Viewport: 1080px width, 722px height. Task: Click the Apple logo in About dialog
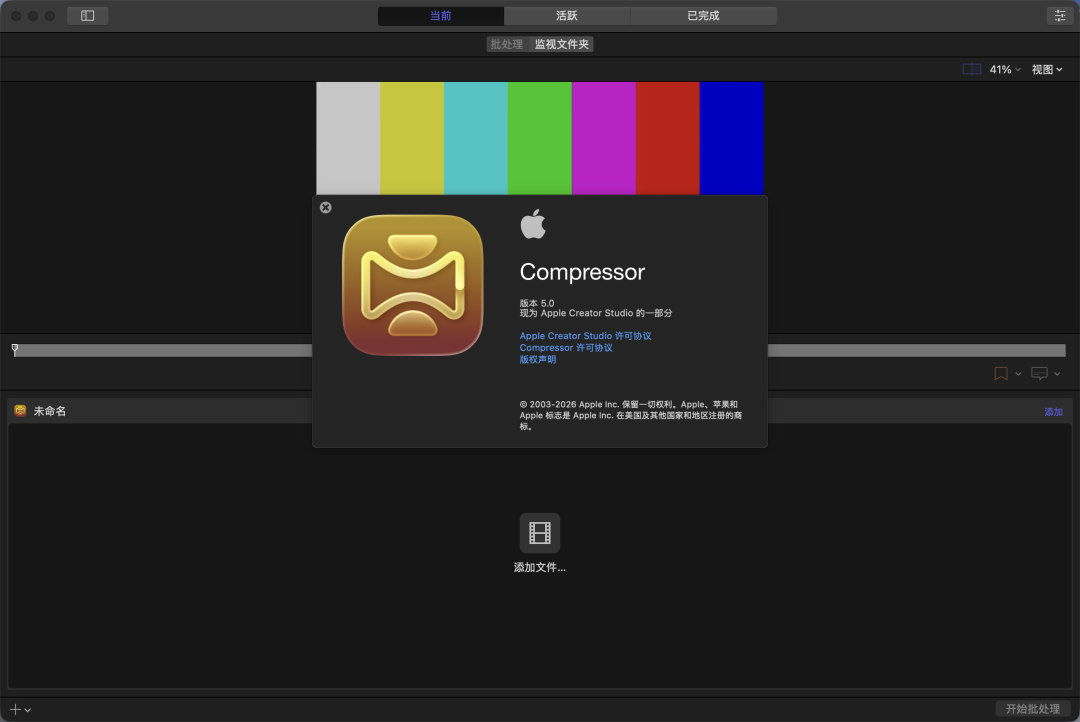click(x=533, y=224)
